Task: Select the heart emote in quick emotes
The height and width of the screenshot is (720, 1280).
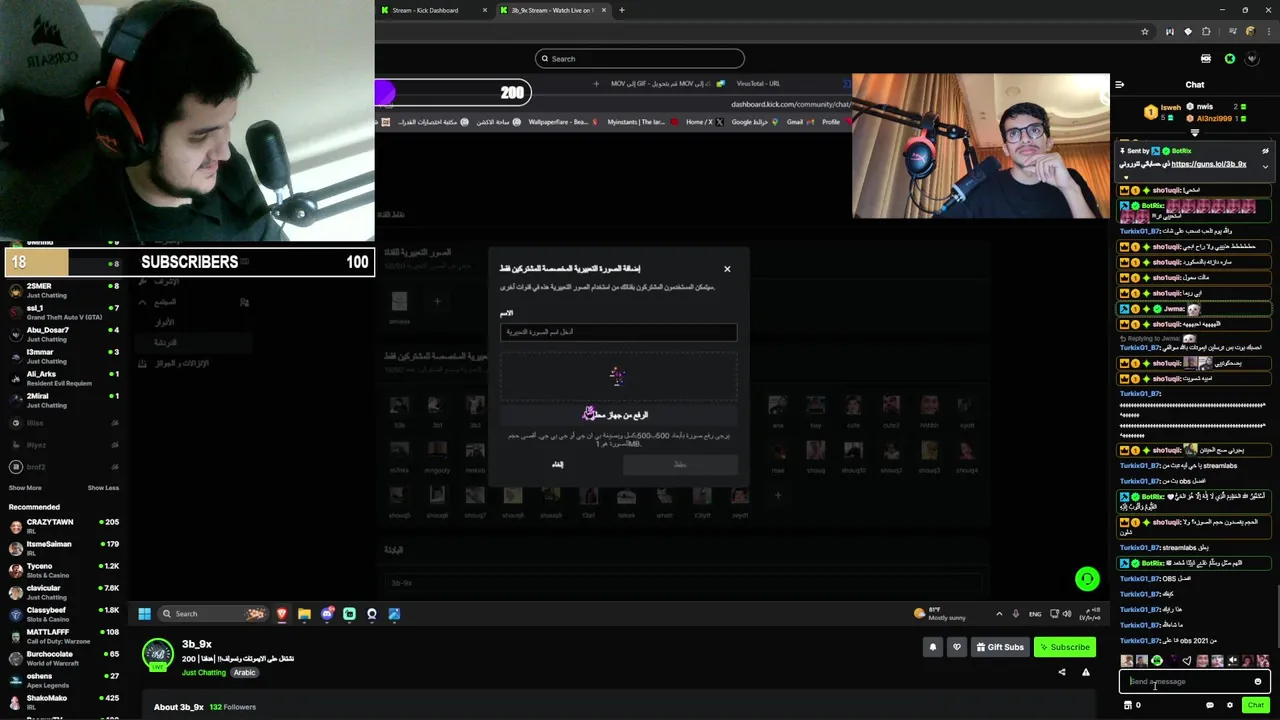Action: [1187, 661]
